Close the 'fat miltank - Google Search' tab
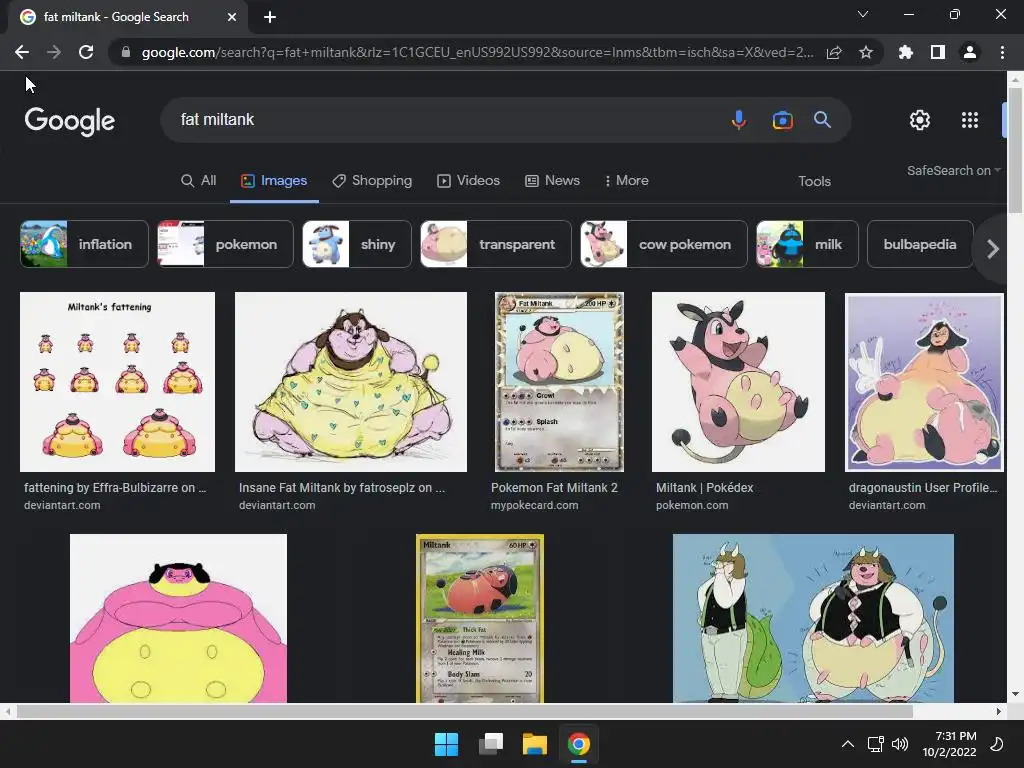 [x=232, y=17]
